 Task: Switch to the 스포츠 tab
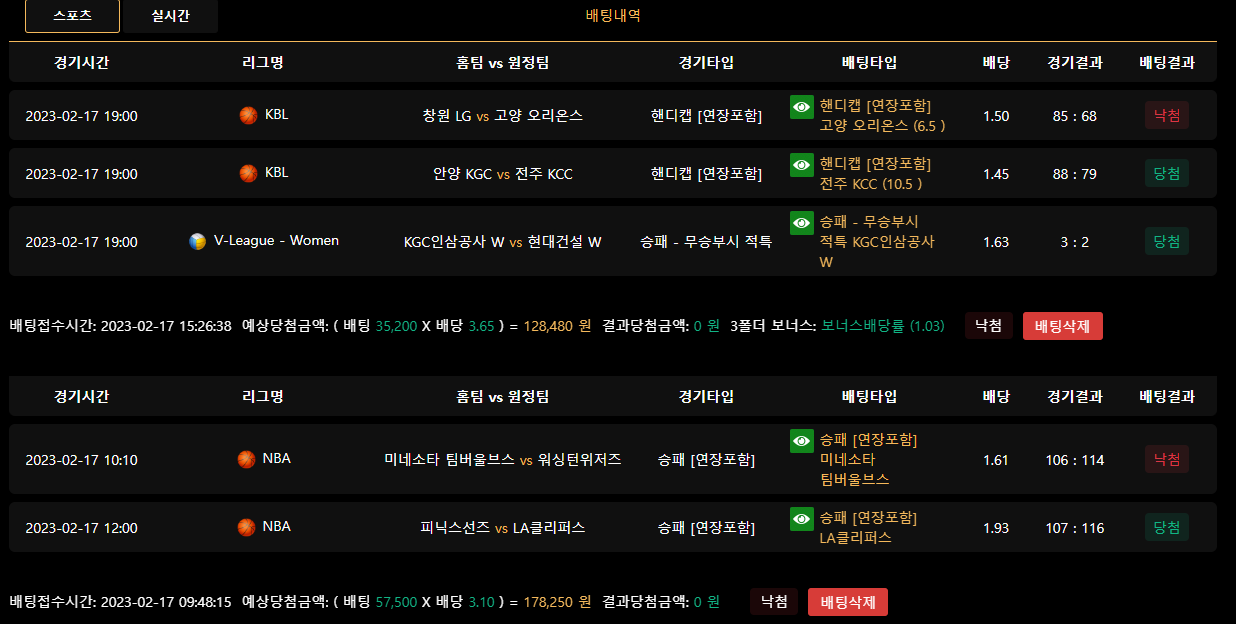point(72,16)
